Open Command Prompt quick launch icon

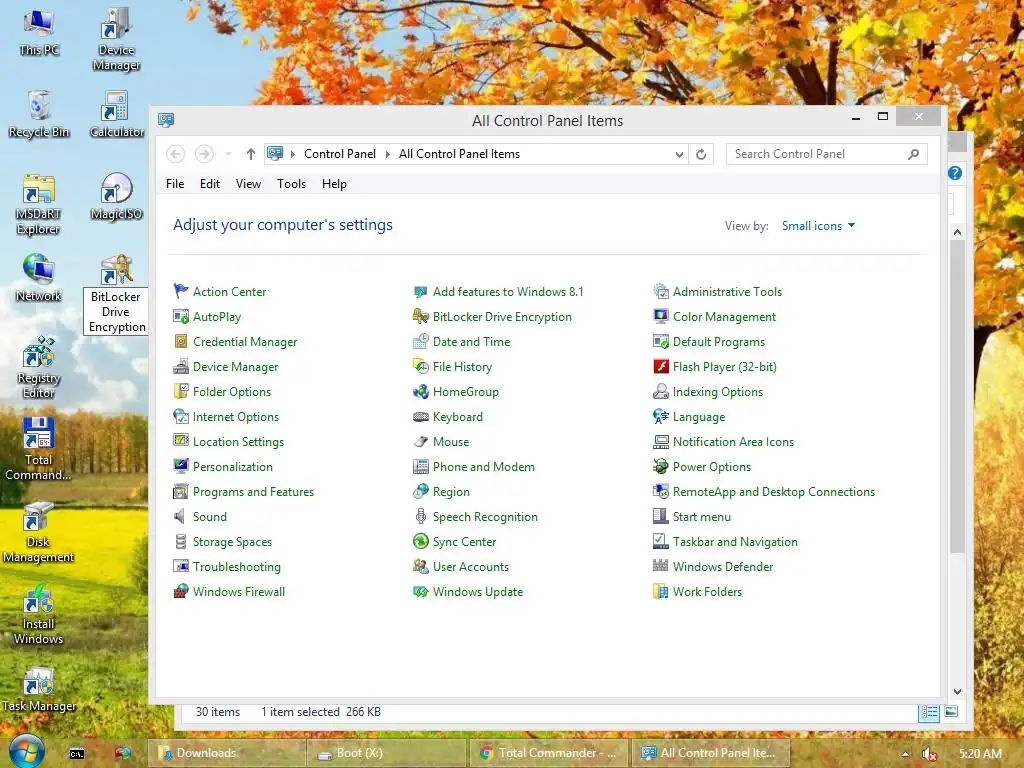point(77,754)
